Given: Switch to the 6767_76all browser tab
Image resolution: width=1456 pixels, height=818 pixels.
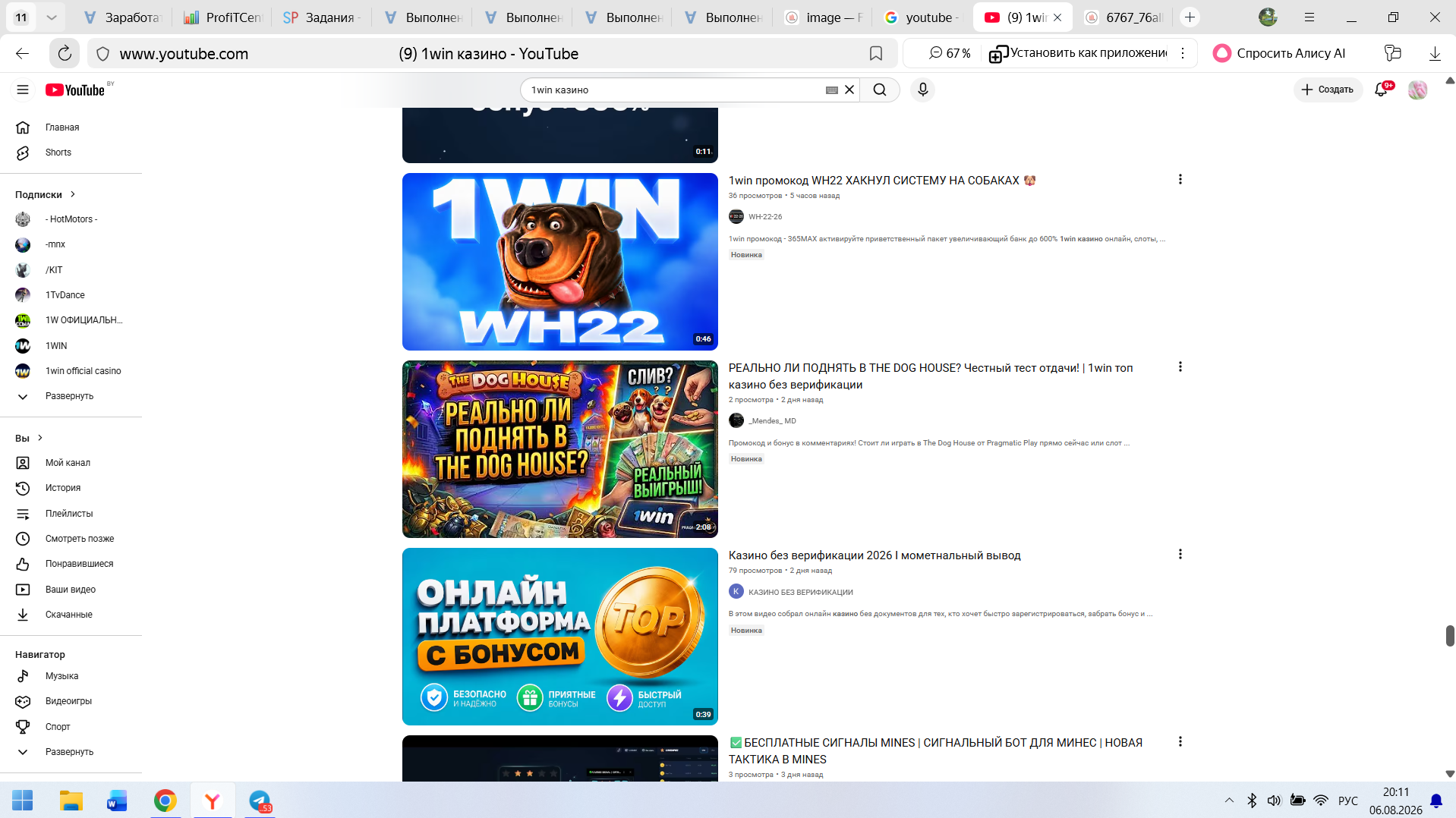Looking at the screenshot, I should (x=1124, y=17).
